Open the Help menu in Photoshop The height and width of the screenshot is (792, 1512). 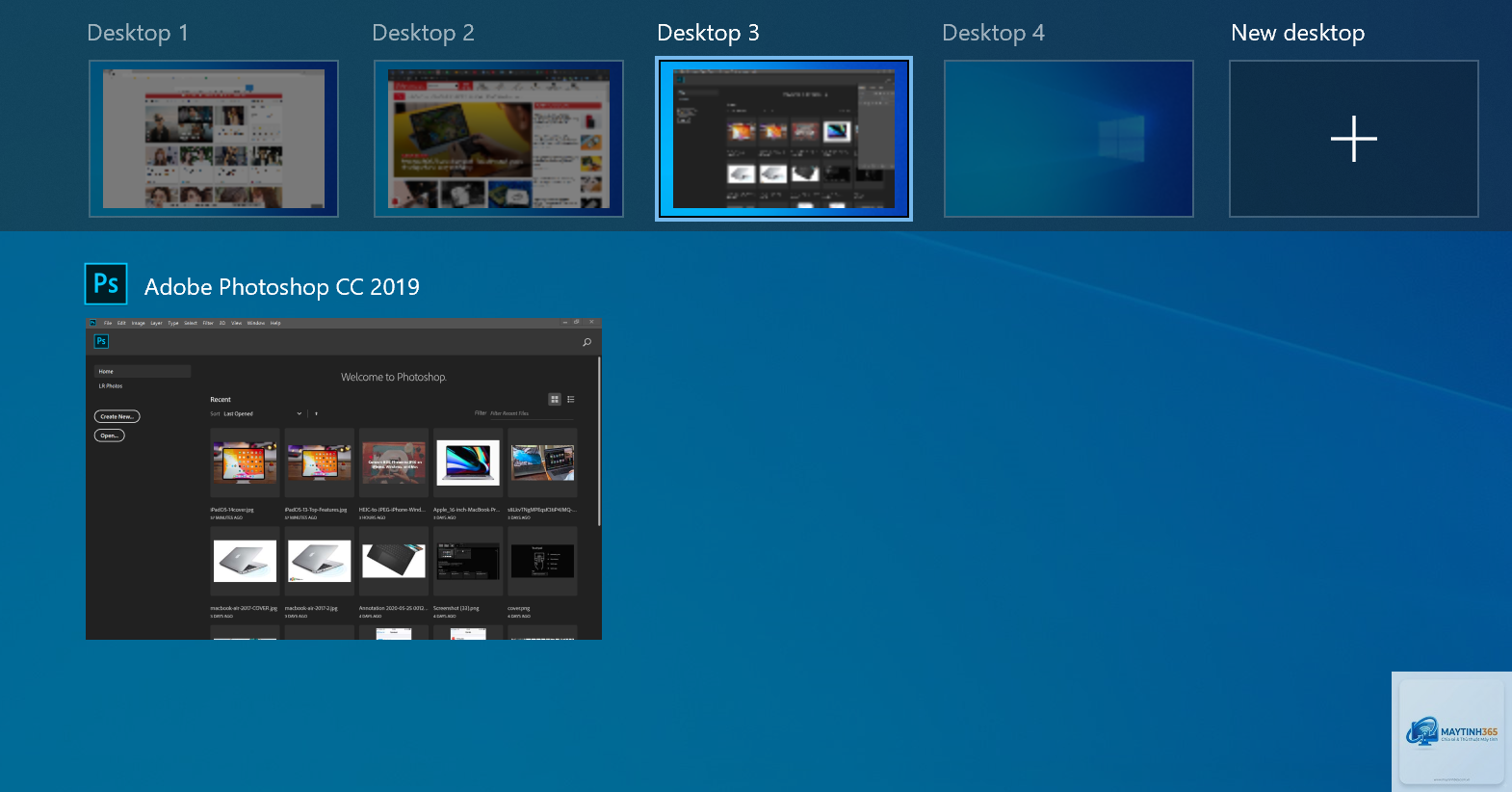(275, 324)
